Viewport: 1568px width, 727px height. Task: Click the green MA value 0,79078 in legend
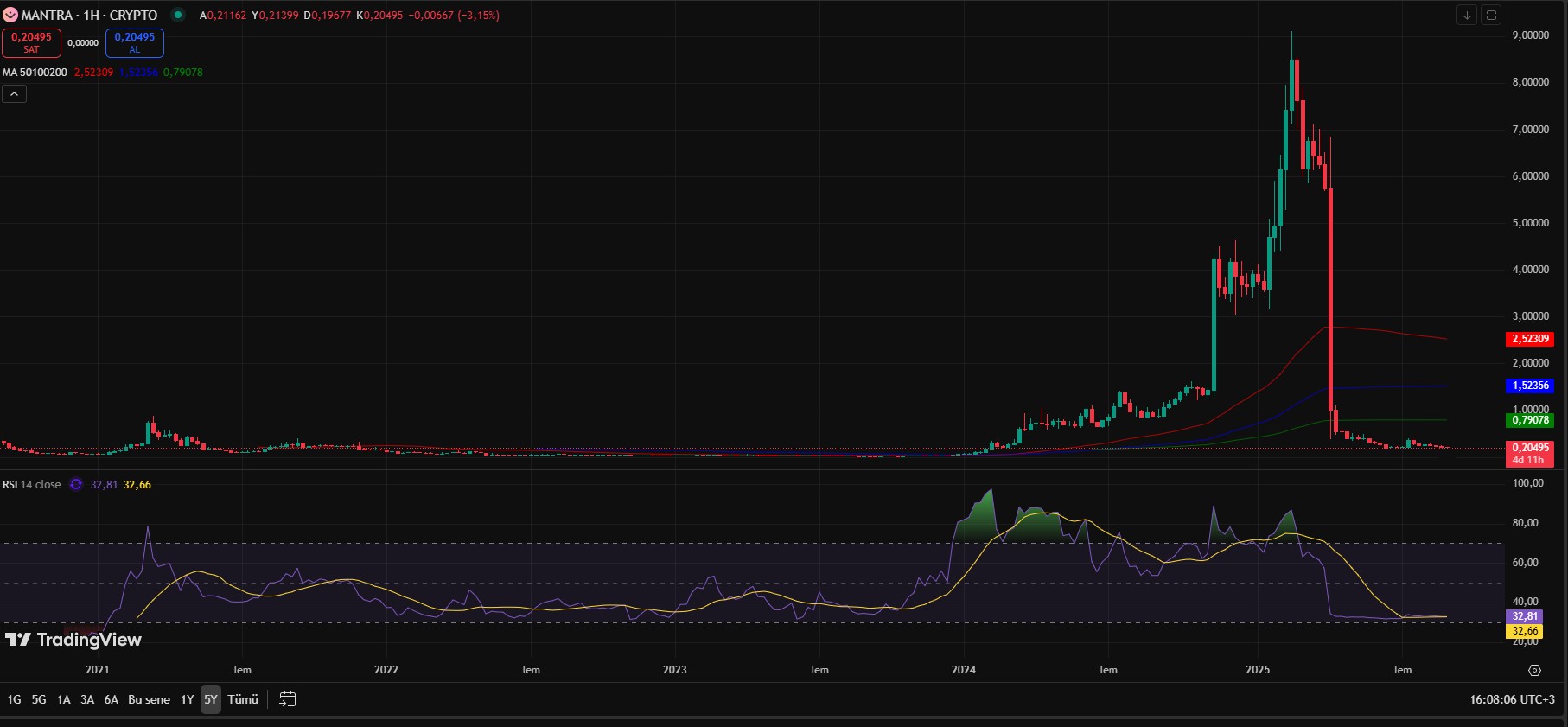pyautogui.click(x=183, y=73)
